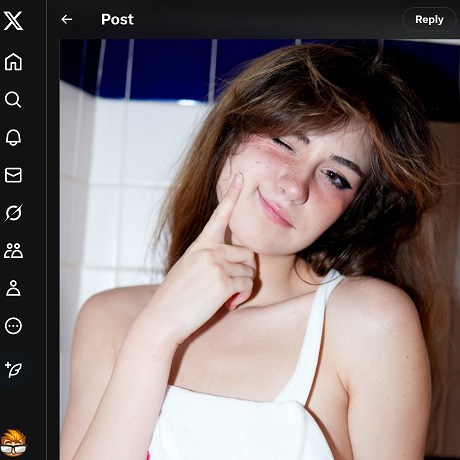The height and width of the screenshot is (460, 460).
Task: Tap the slashed-circle Grok logo
Action: [x=13, y=213]
